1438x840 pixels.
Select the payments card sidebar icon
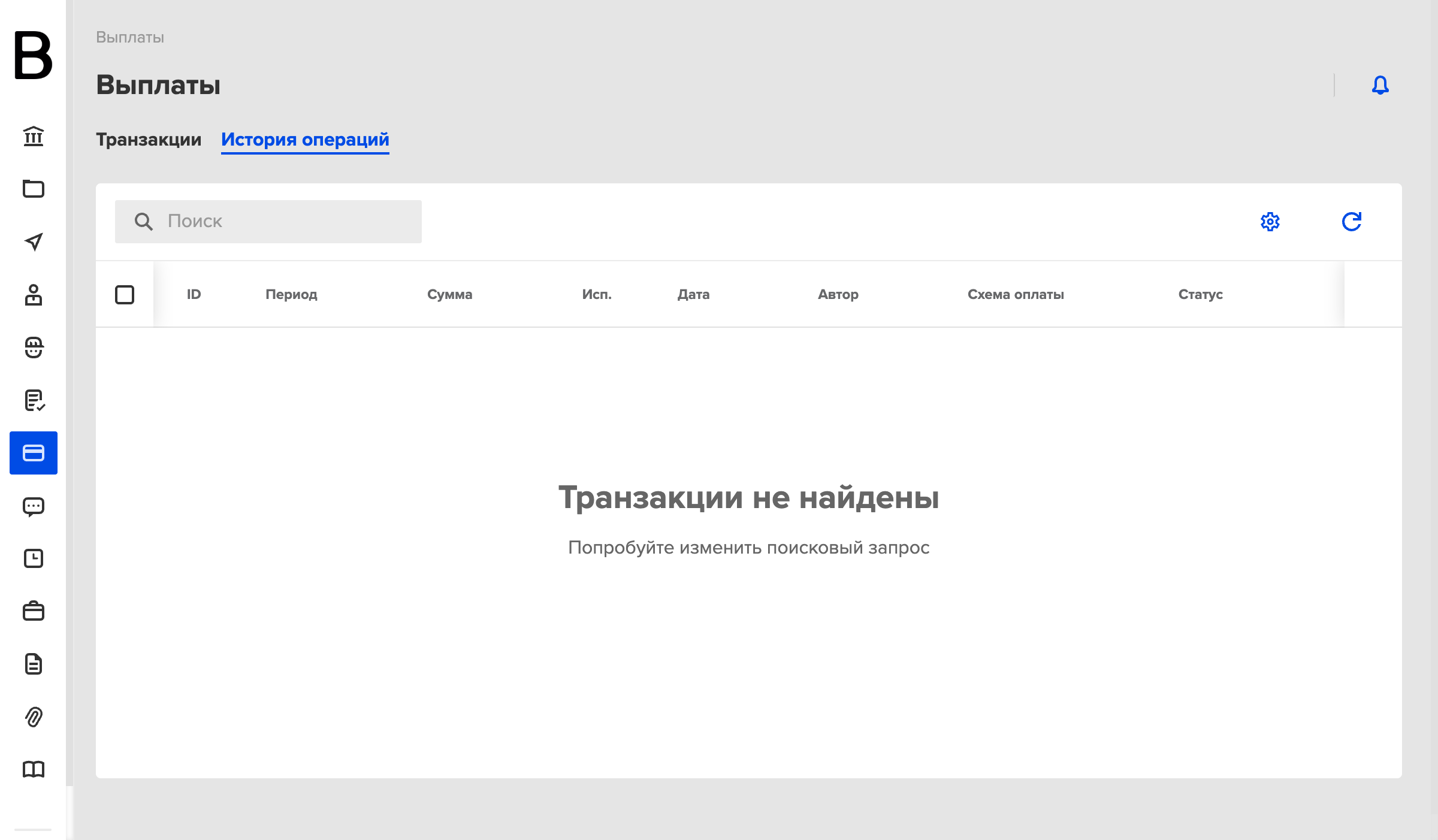[34, 453]
